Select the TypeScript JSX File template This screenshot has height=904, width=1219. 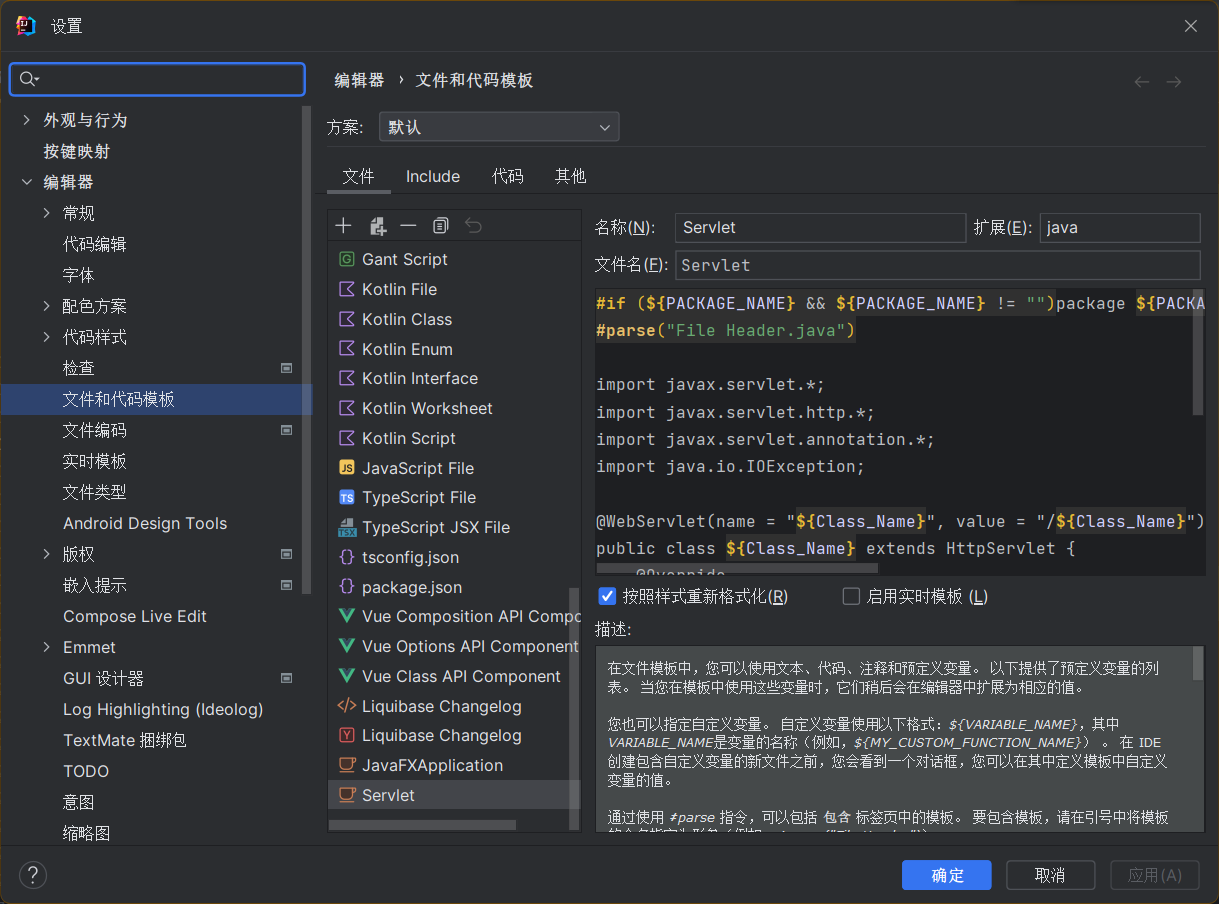(x=435, y=527)
